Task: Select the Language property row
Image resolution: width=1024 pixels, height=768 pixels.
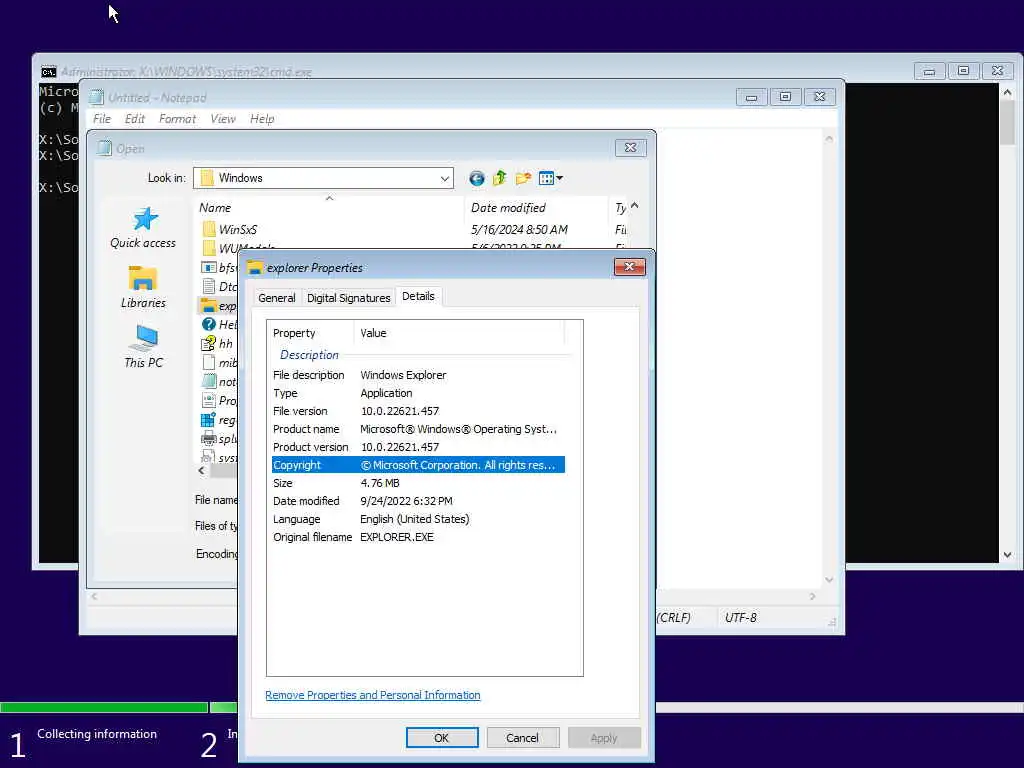Action: click(x=418, y=519)
